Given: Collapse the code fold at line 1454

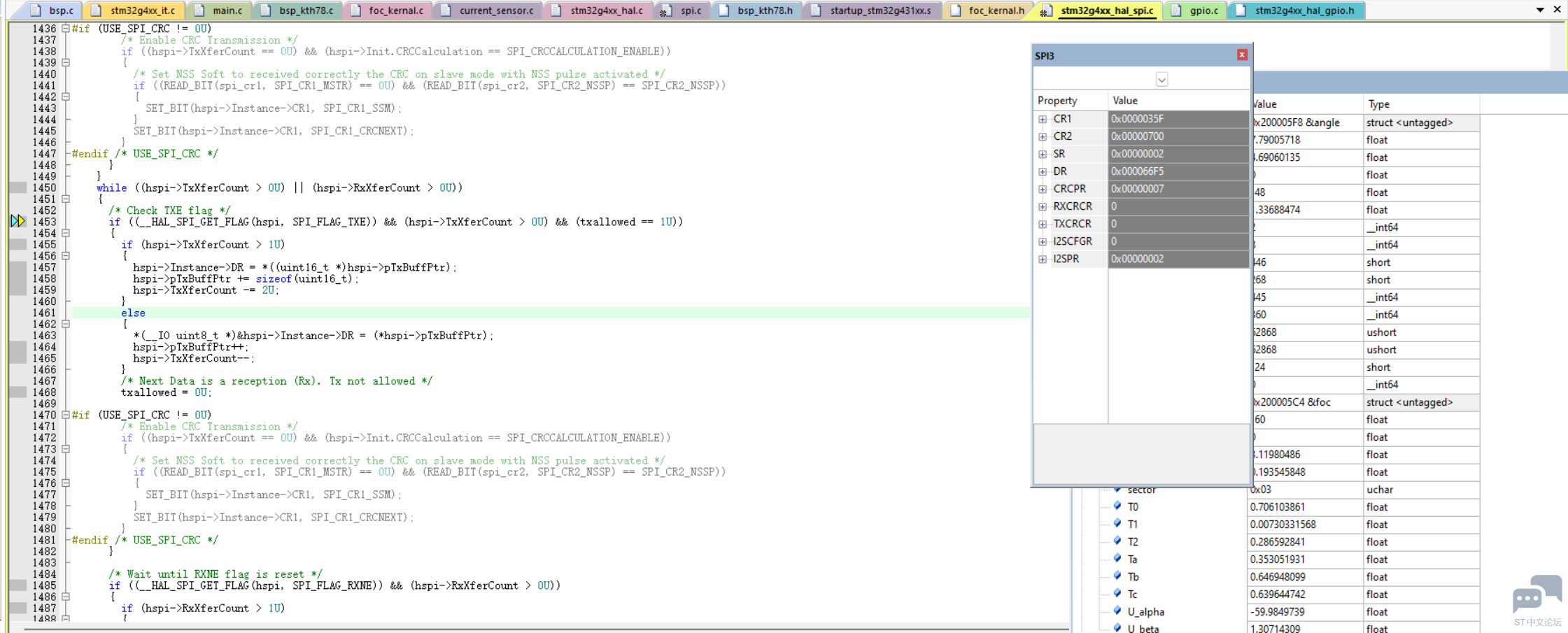Looking at the screenshot, I should (x=66, y=233).
